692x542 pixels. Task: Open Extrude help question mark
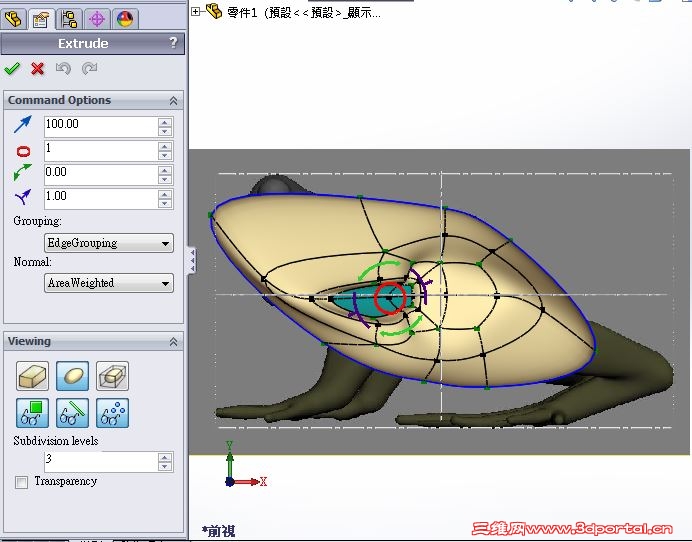(x=173, y=43)
